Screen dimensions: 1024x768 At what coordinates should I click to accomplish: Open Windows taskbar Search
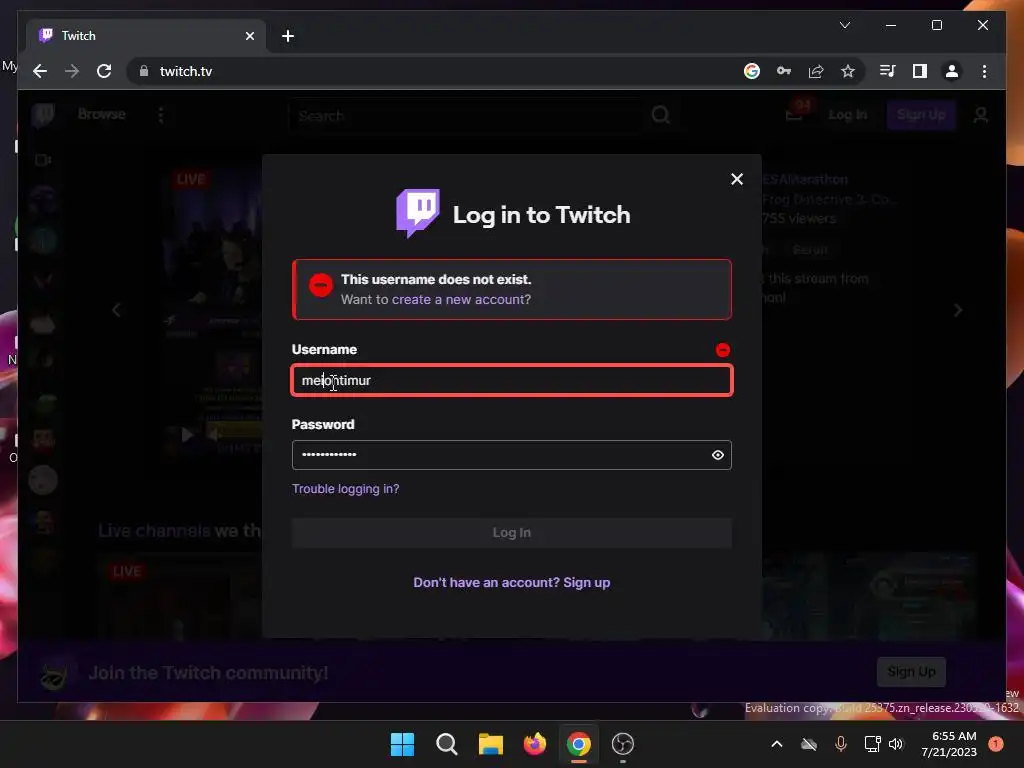447,744
